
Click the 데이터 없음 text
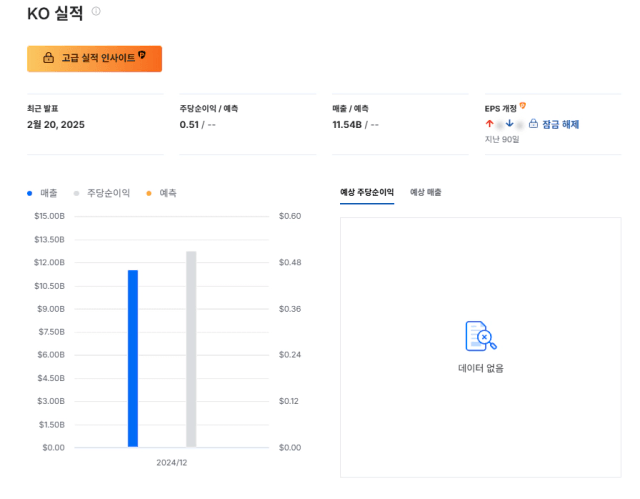481,368
